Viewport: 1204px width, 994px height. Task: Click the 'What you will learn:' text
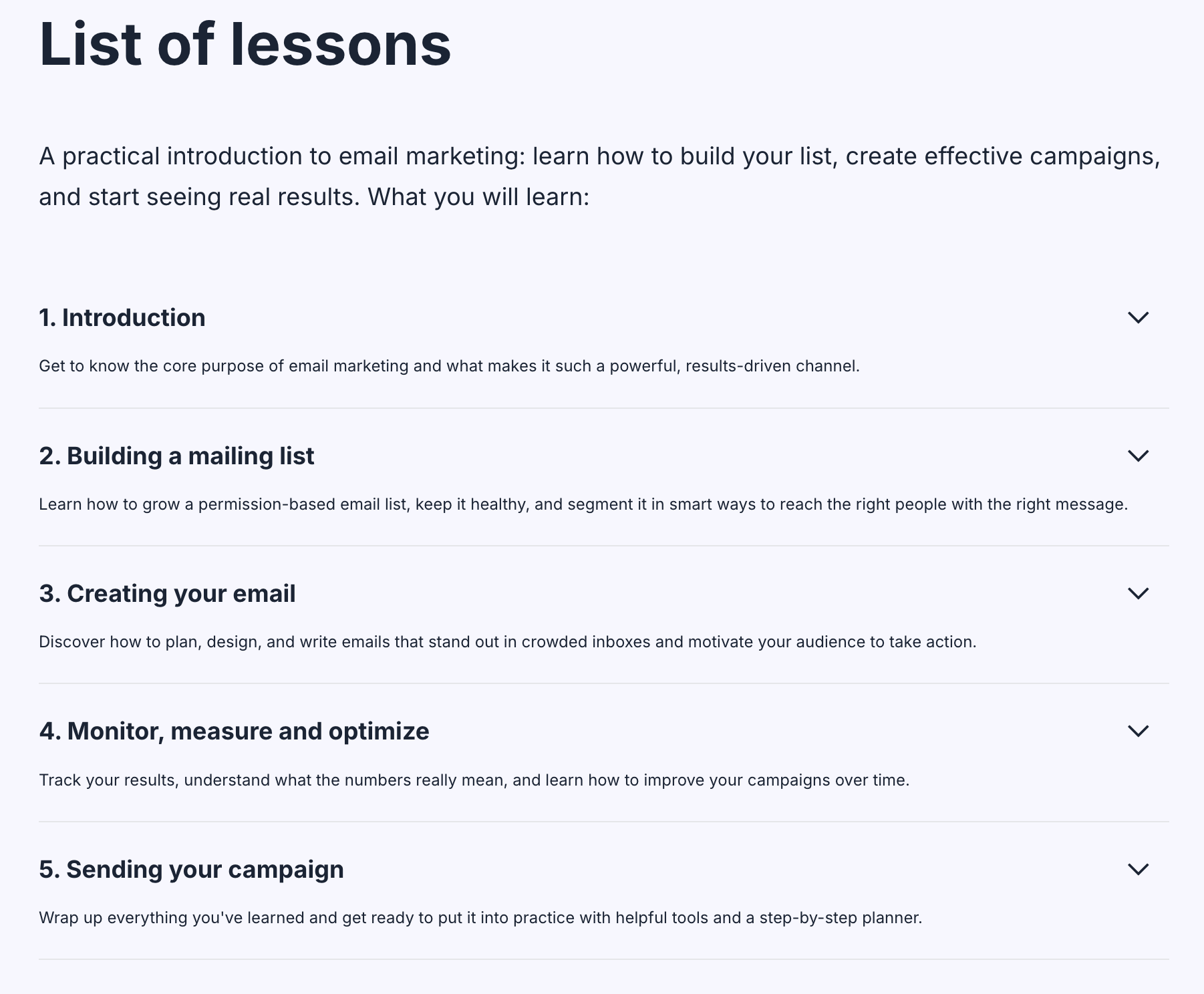(478, 197)
